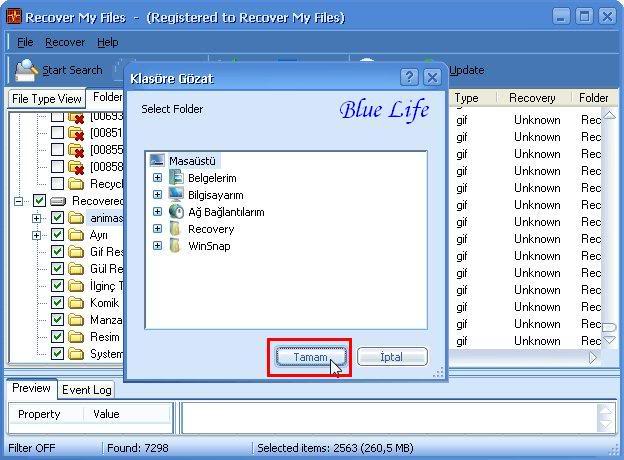Viewport: 624px width, 460px height.
Task: Select the Masaüstü tree item
Action: pyautogui.click(x=192, y=161)
